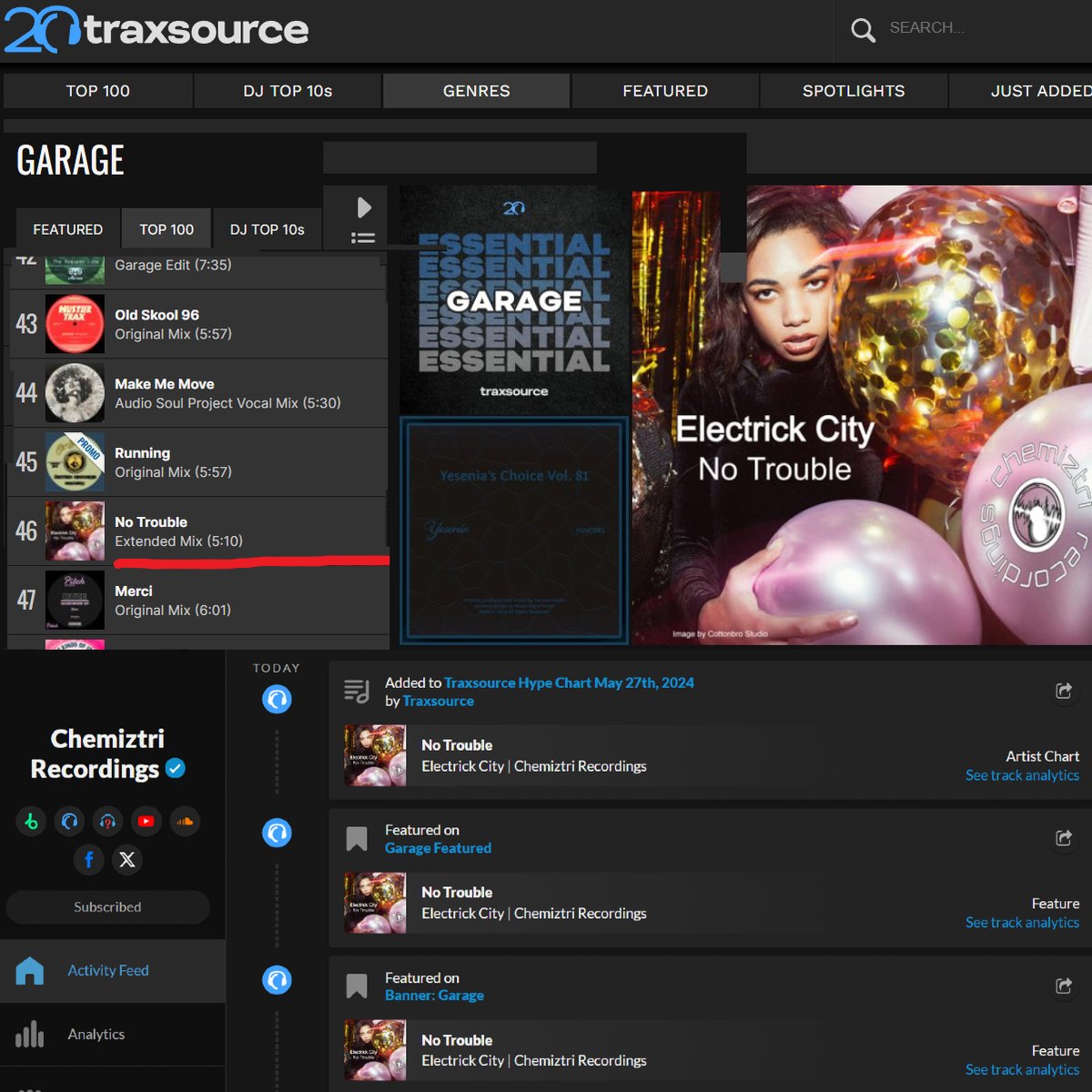Toggle the Subscribed button
The width and height of the screenshot is (1092, 1092).
(x=107, y=907)
